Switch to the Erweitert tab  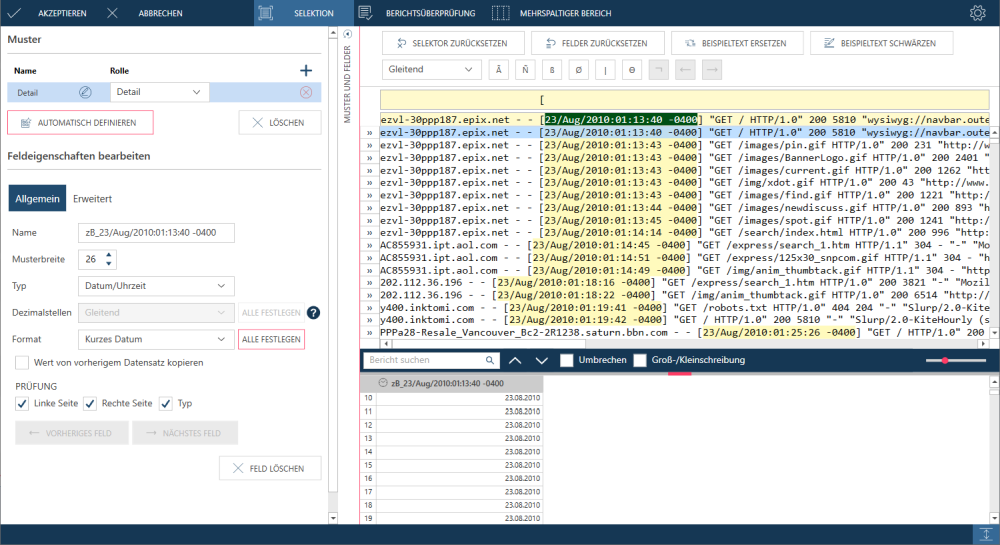92,199
